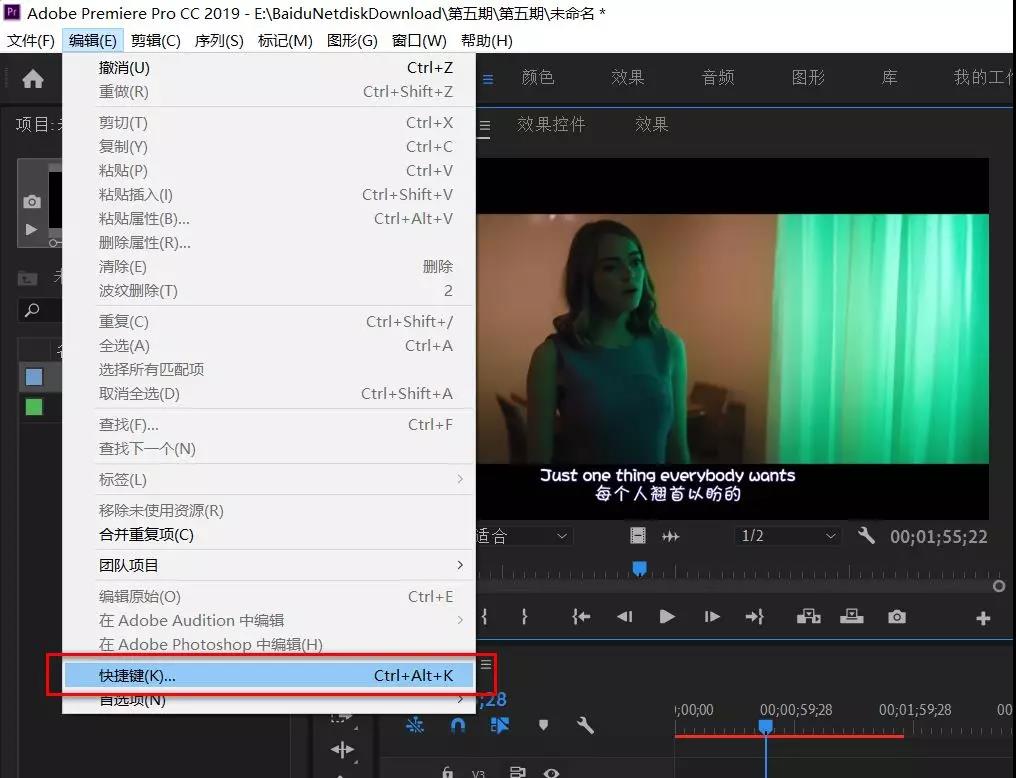Click blue label swatch in project list

click(x=34, y=377)
